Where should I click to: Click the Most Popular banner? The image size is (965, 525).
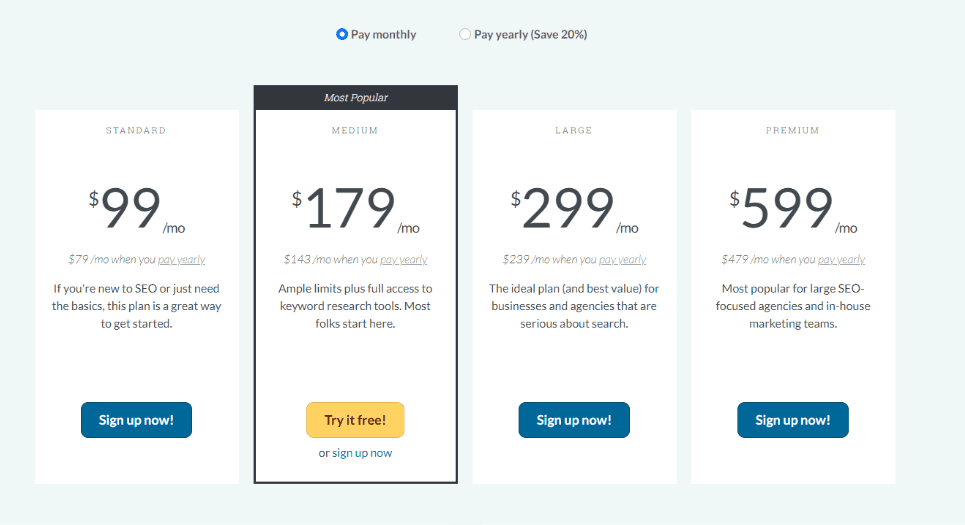pos(356,98)
